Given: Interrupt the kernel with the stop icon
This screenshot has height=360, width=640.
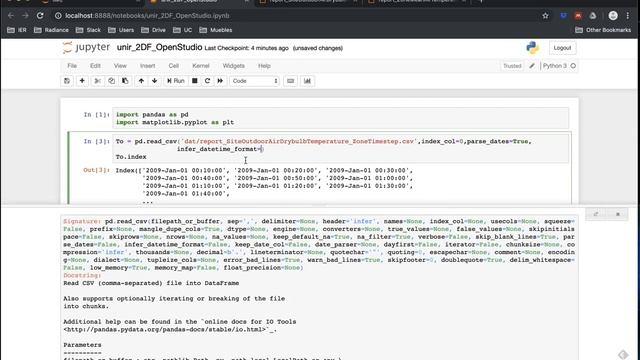Looking at the screenshot, I should click(x=195, y=81).
